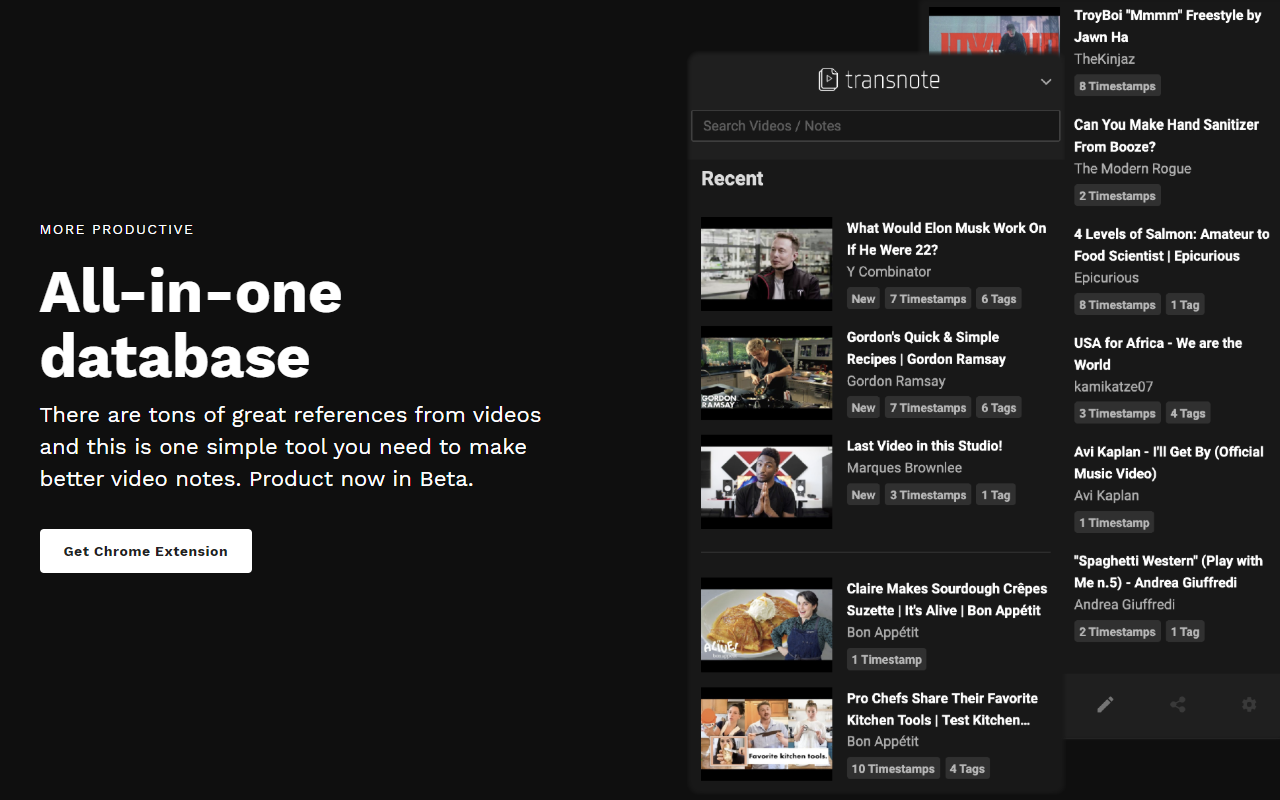
Task: Click 6 Tags on Elon Musk video
Action: (x=998, y=299)
